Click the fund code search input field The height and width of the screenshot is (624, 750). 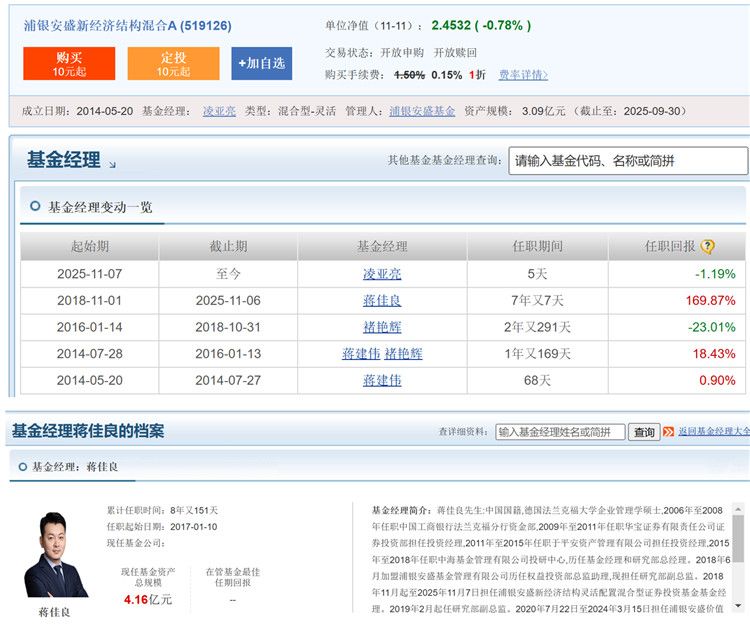click(x=627, y=160)
